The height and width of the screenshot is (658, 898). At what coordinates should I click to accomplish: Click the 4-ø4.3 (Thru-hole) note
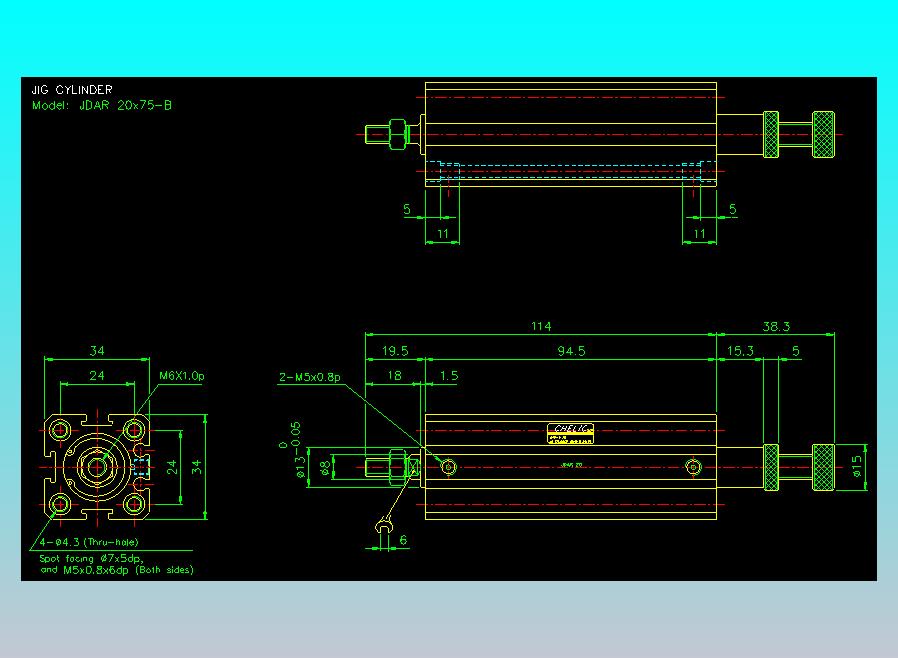tap(89, 542)
